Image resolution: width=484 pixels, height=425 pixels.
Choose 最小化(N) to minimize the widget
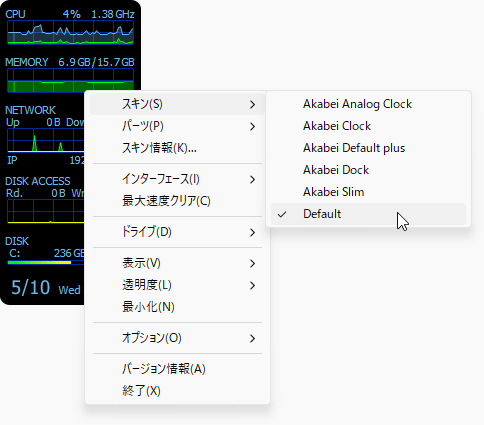click(x=177, y=307)
